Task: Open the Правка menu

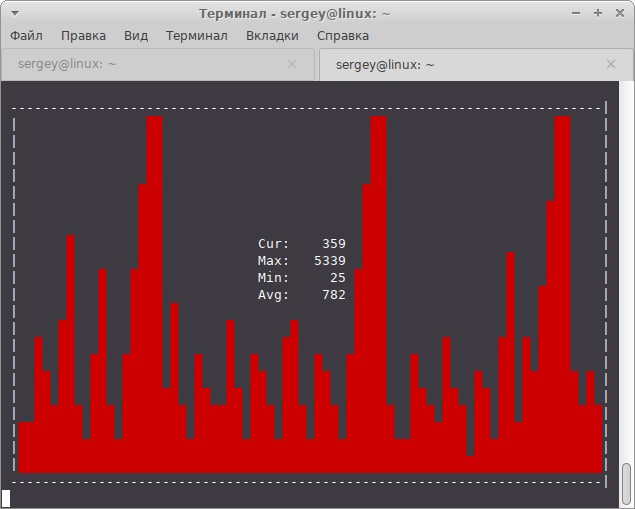Action: point(83,36)
